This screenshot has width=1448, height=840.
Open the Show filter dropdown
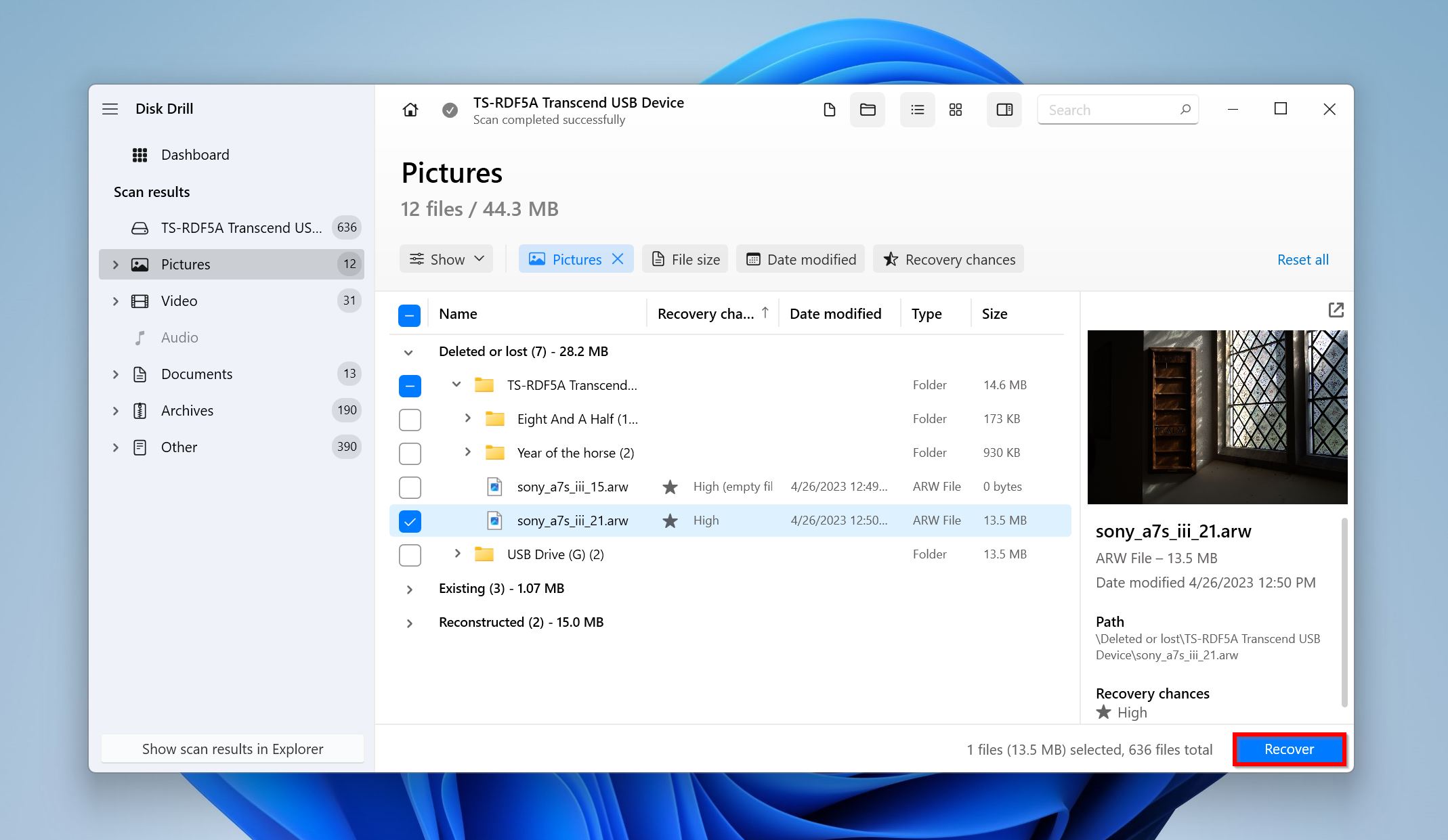(446, 259)
